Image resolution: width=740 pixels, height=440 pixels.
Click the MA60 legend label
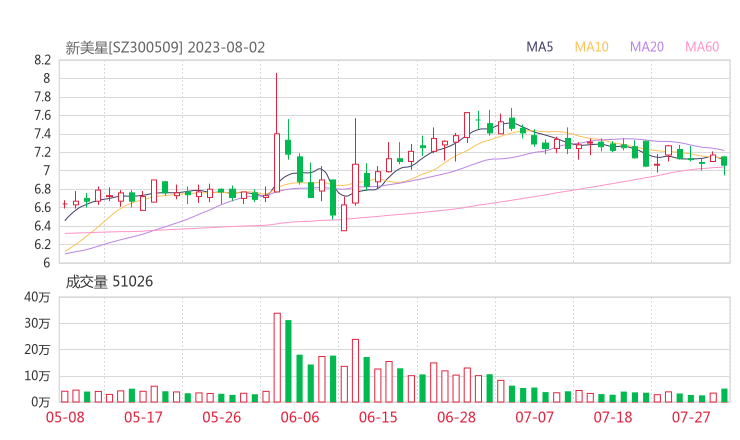point(702,47)
